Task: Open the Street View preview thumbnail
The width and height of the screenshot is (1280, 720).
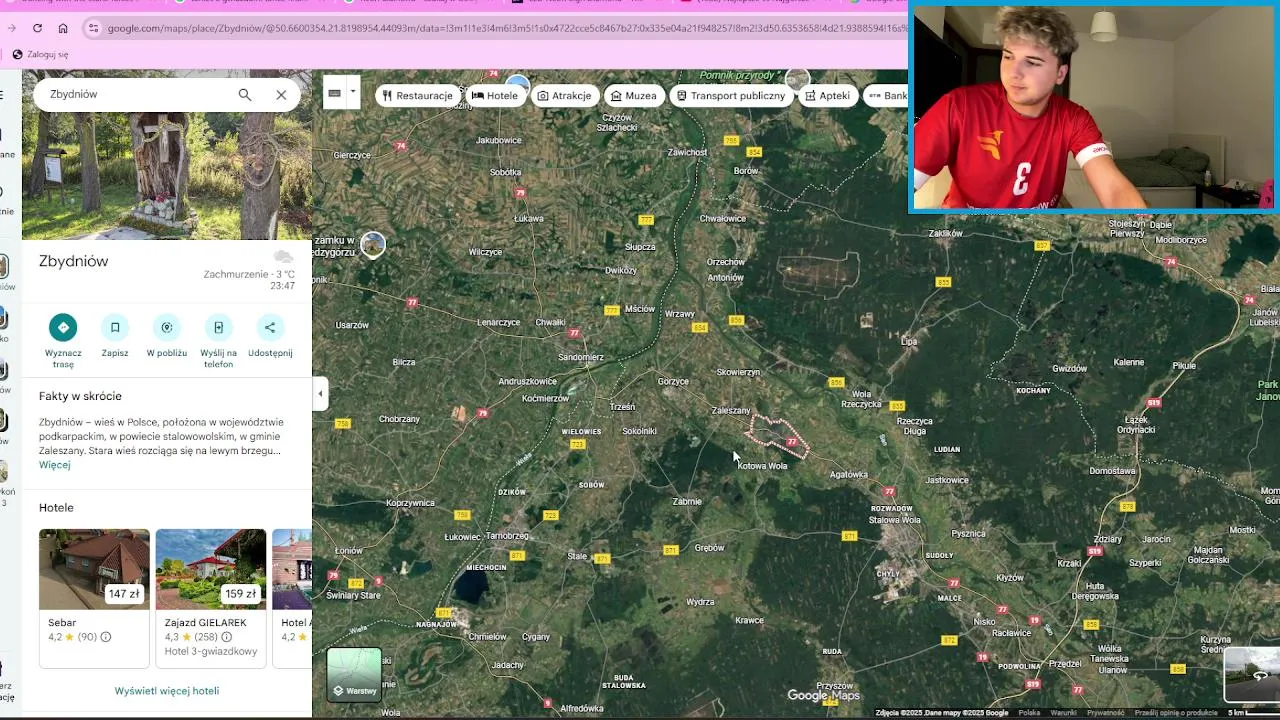Action: click(x=1252, y=674)
